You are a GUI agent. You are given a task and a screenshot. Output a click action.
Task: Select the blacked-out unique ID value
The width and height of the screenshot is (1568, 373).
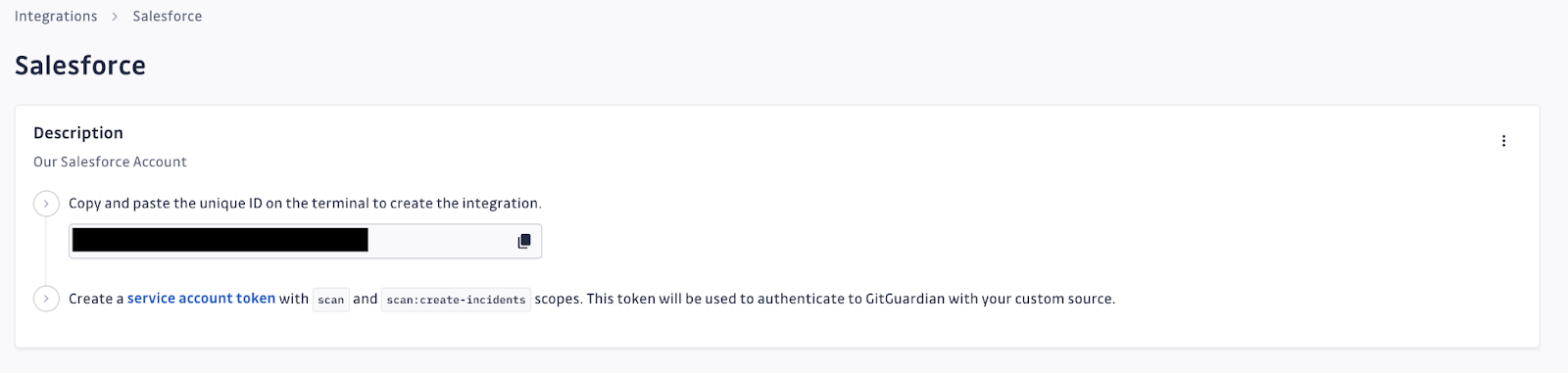[220, 240]
